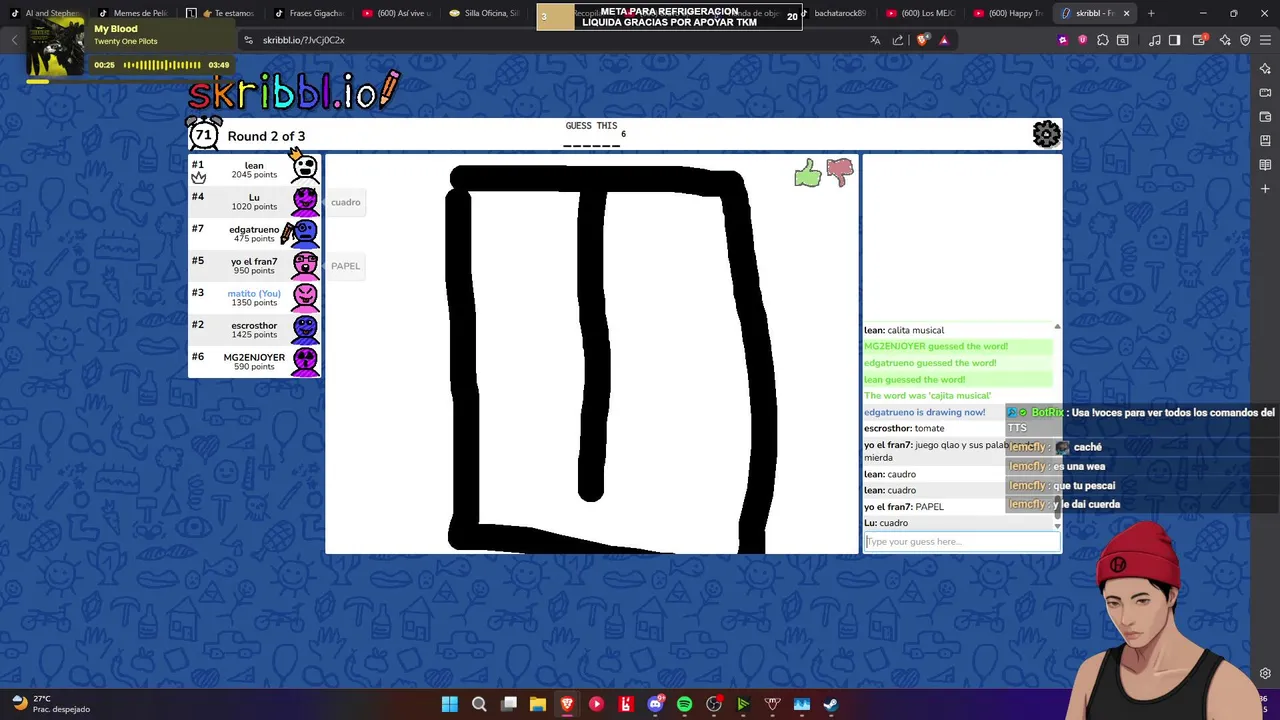Open the browser extensions puzzle icon
Screen dimensions: 1280x720
pos(1103,40)
